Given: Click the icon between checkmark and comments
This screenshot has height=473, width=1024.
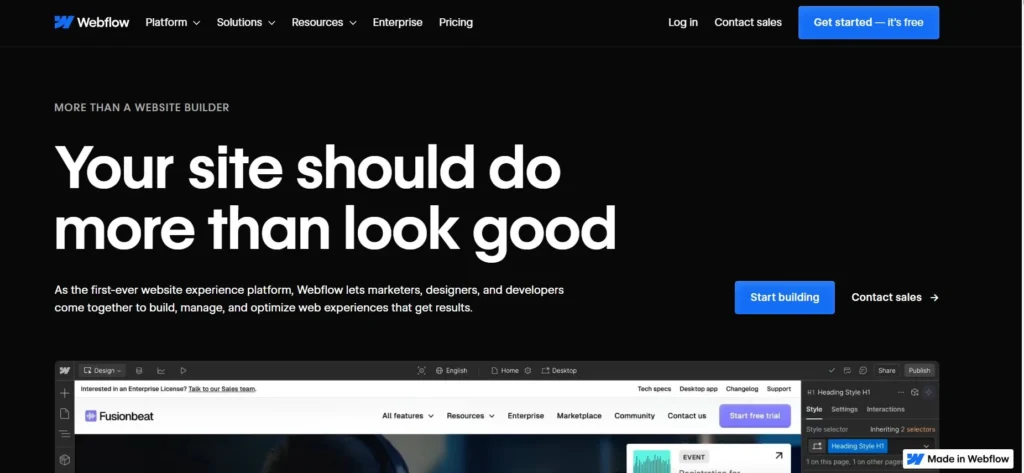Looking at the screenshot, I should (x=847, y=370).
